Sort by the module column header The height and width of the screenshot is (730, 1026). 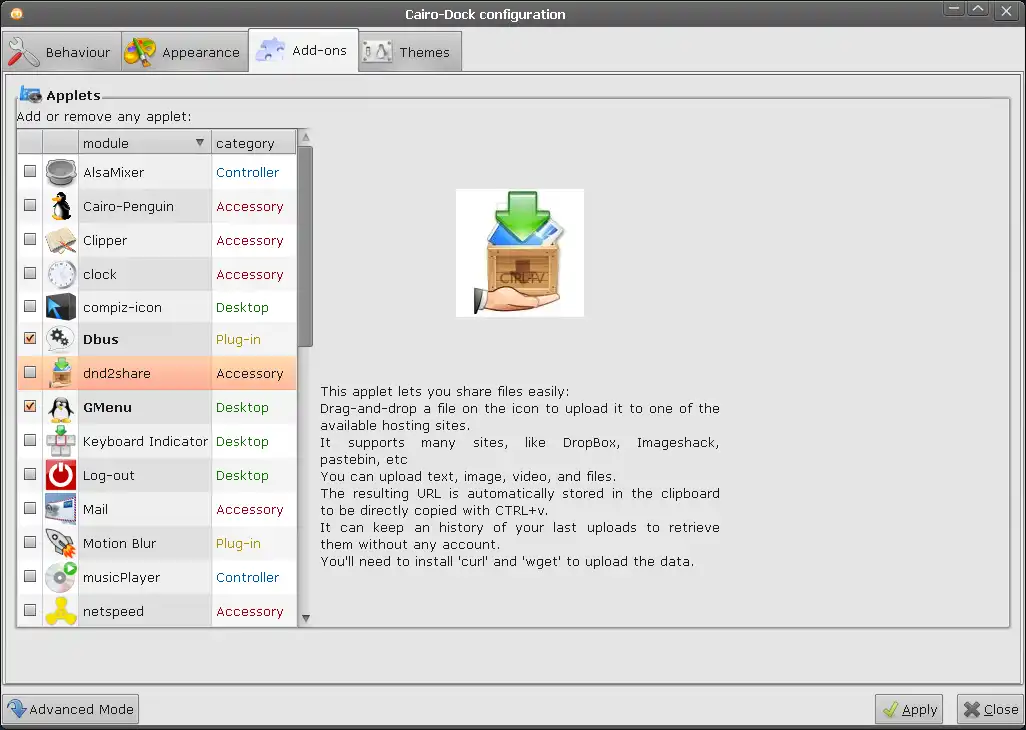coord(145,143)
